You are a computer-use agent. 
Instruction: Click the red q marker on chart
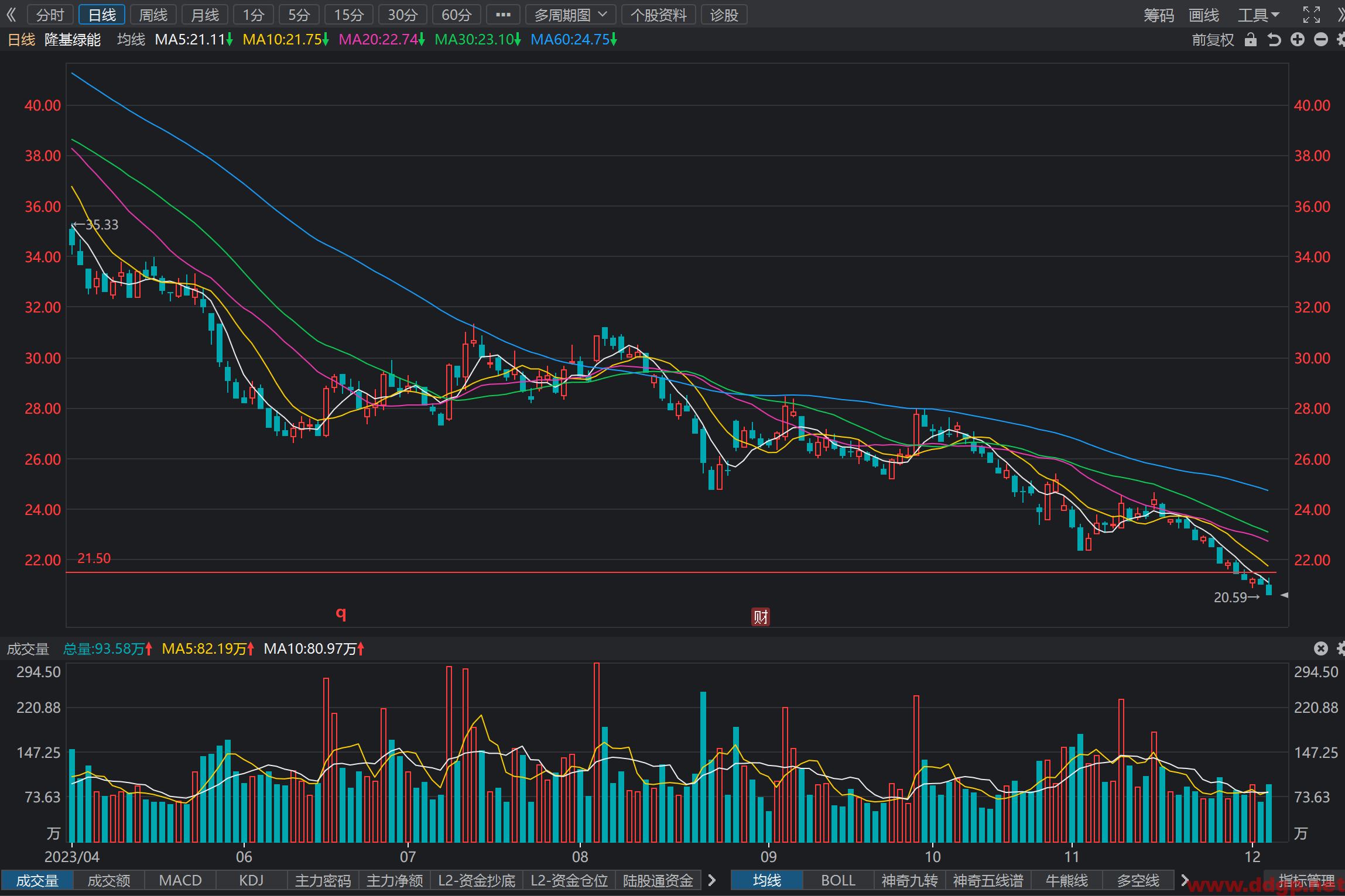click(x=341, y=613)
